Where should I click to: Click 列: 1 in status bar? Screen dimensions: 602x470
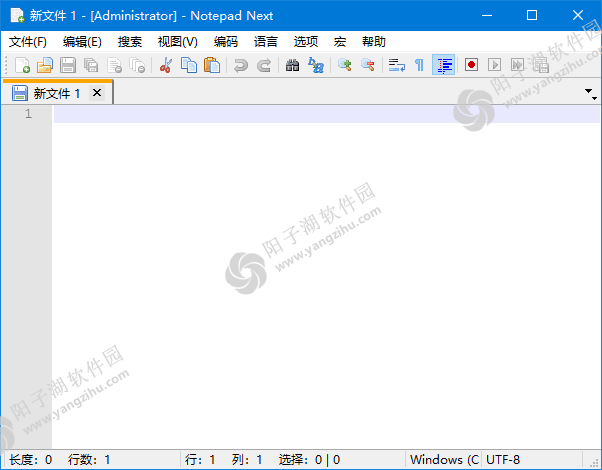[x=247, y=460]
